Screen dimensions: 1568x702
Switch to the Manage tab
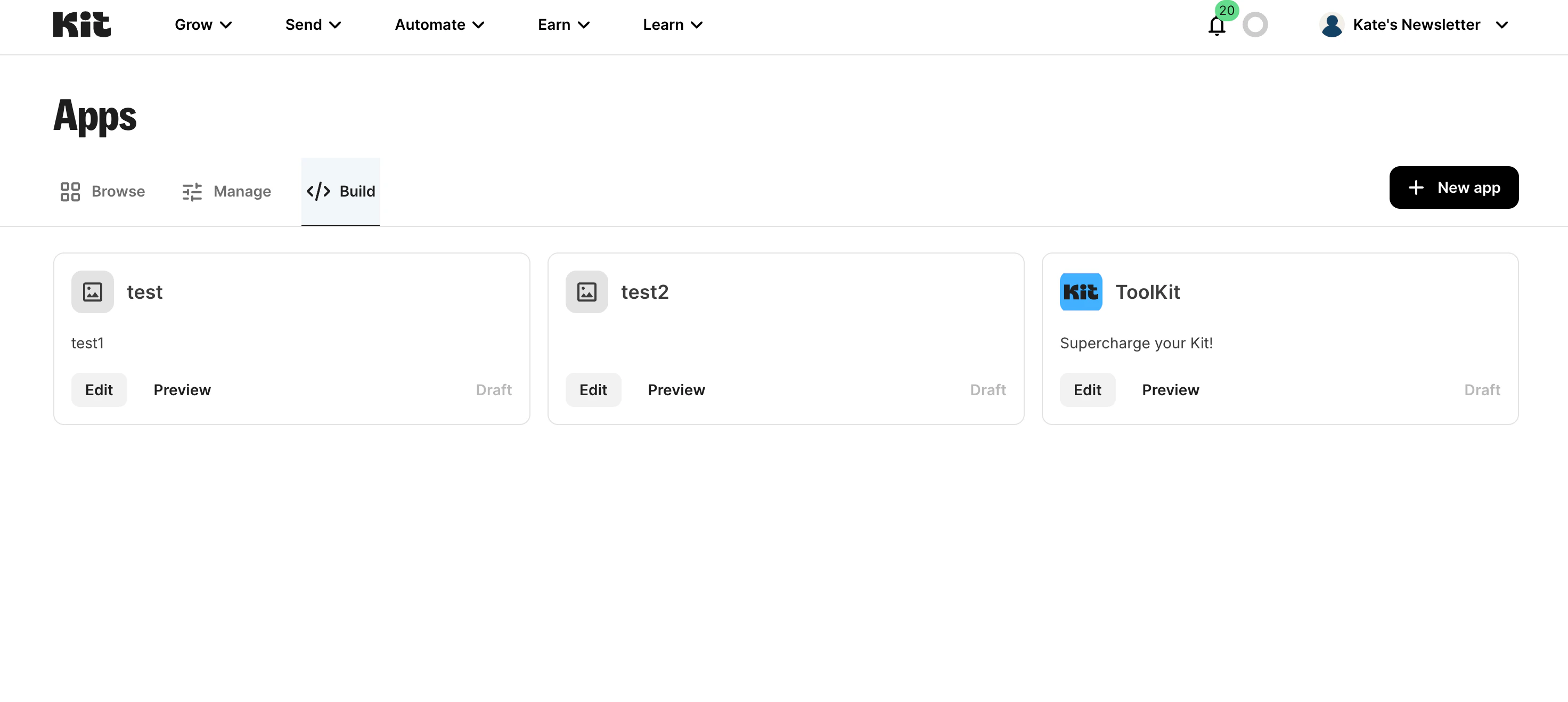226,191
